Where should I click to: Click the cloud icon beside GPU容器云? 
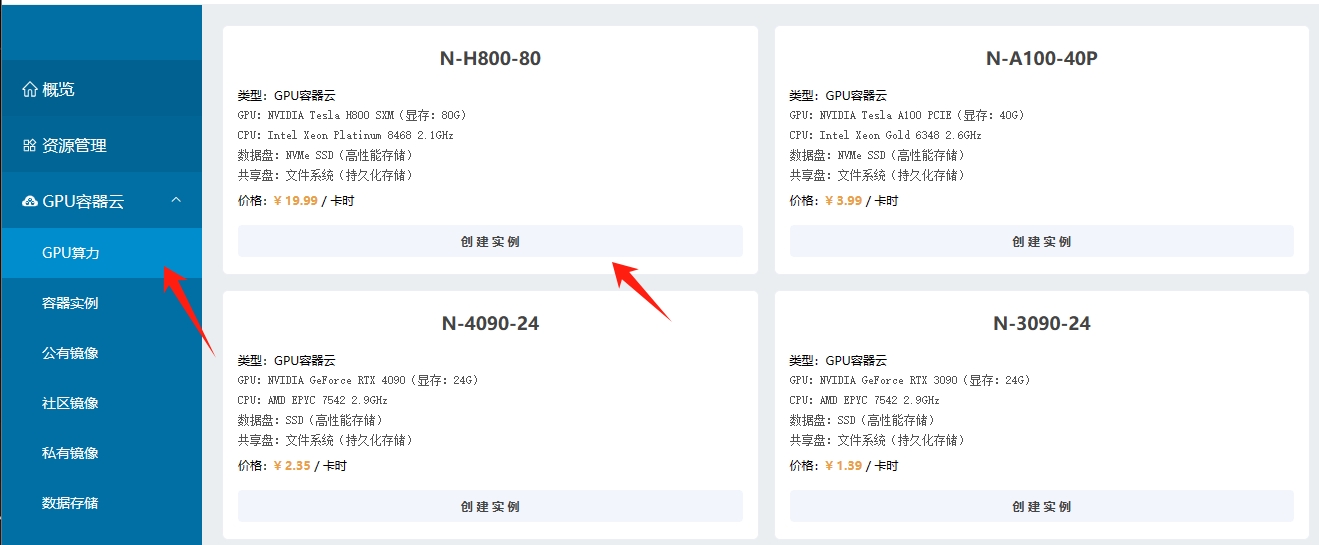pyautogui.click(x=30, y=201)
